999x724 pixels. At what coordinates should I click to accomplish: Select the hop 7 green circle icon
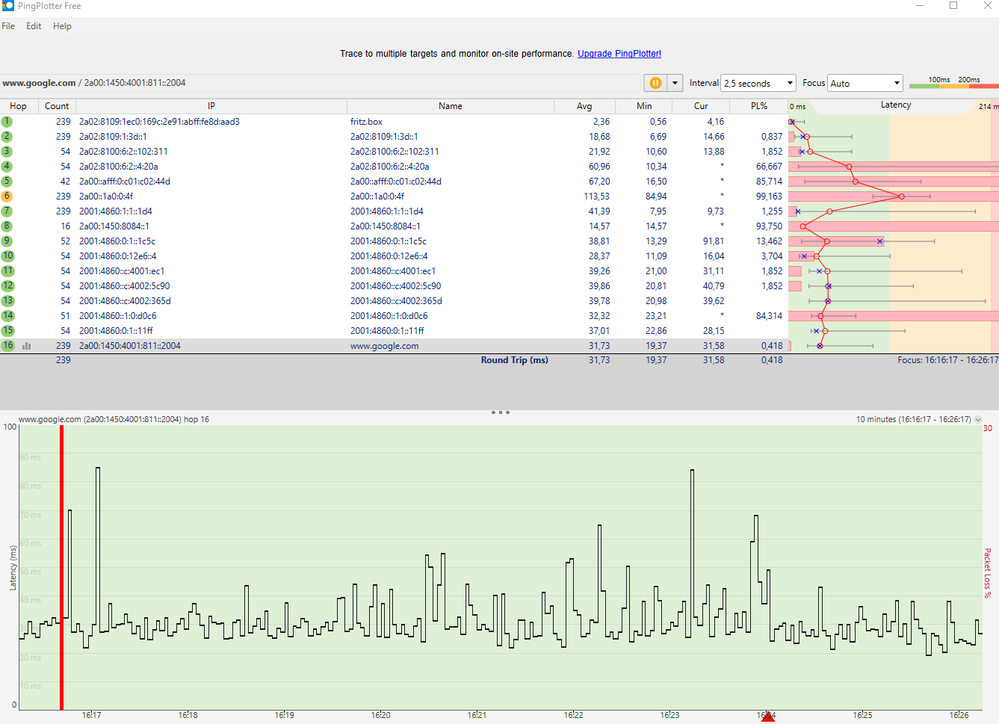click(7, 211)
